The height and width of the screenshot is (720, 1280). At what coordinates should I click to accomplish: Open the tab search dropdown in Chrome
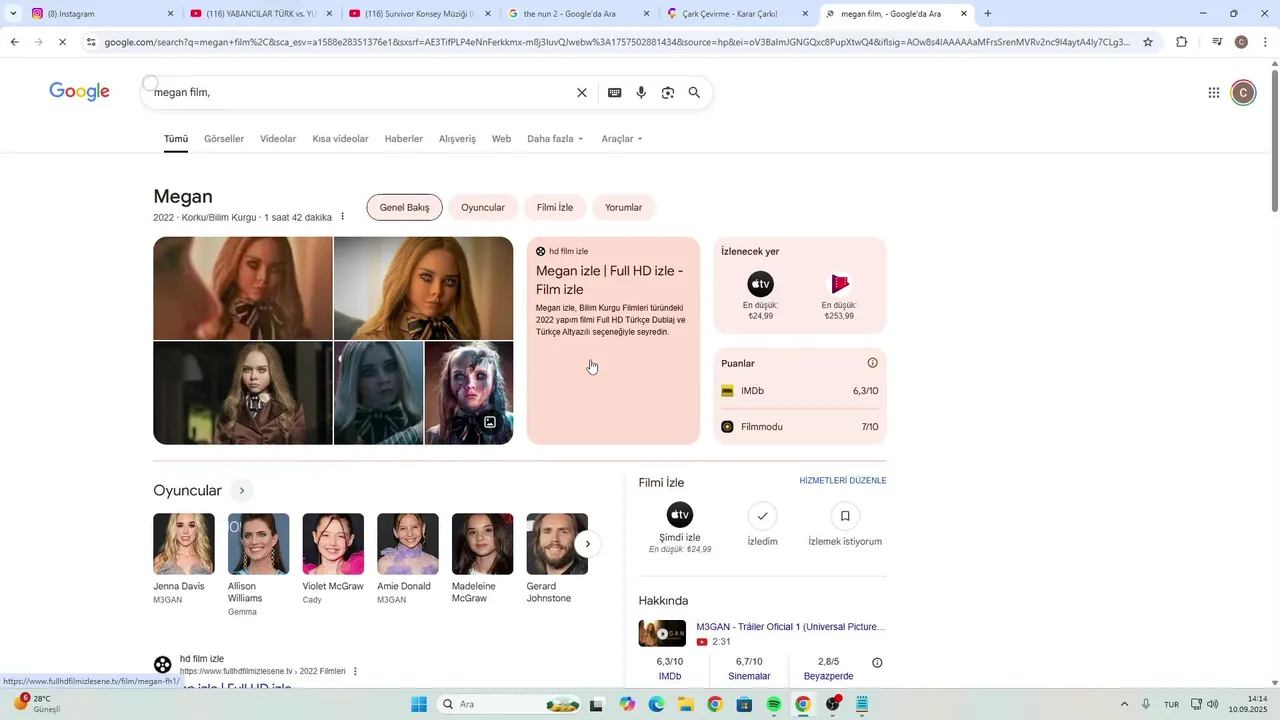tap(13, 14)
